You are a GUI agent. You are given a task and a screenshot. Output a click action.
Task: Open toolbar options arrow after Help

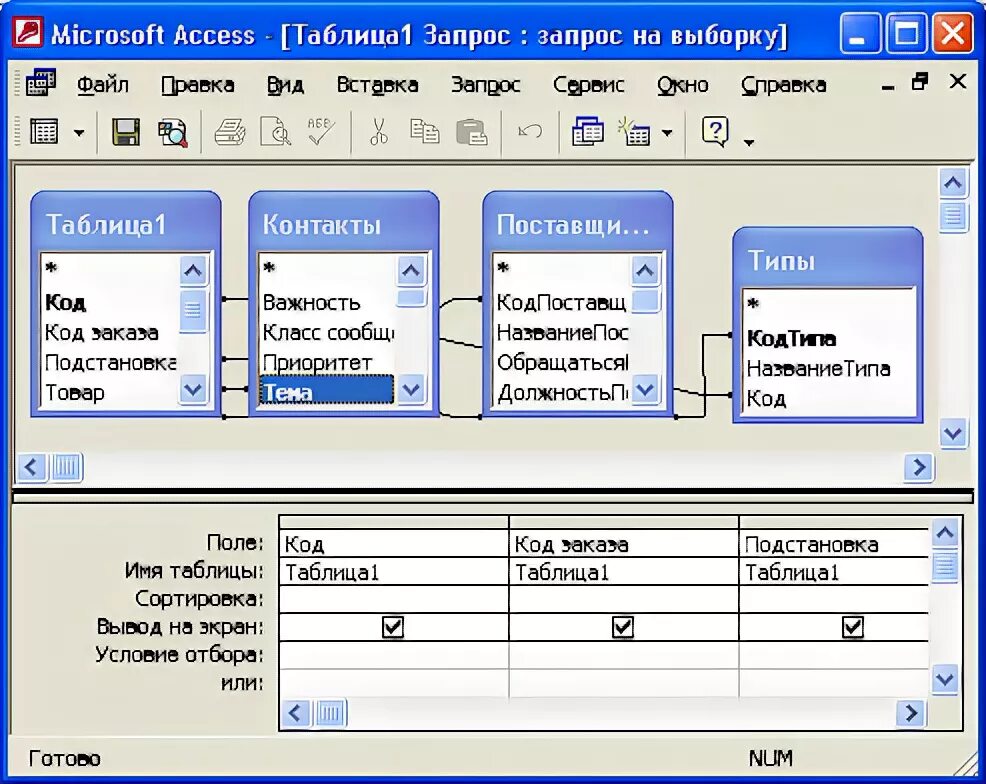coord(748,143)
